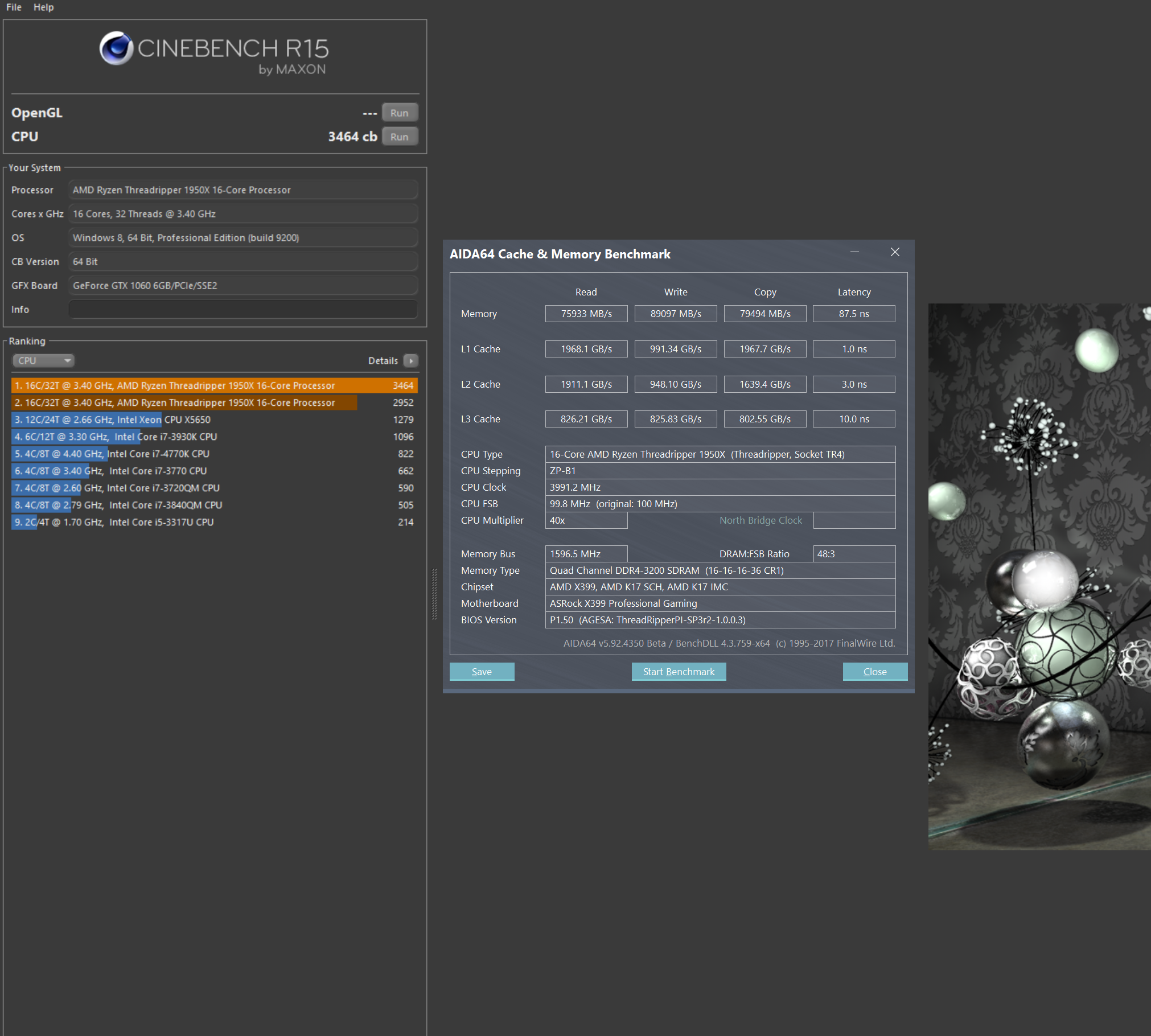Select the Intel Core i5-3317U ranking row
This screenshot has width=1151, height=1036.
pyautogui.click(x=215, y=522)
